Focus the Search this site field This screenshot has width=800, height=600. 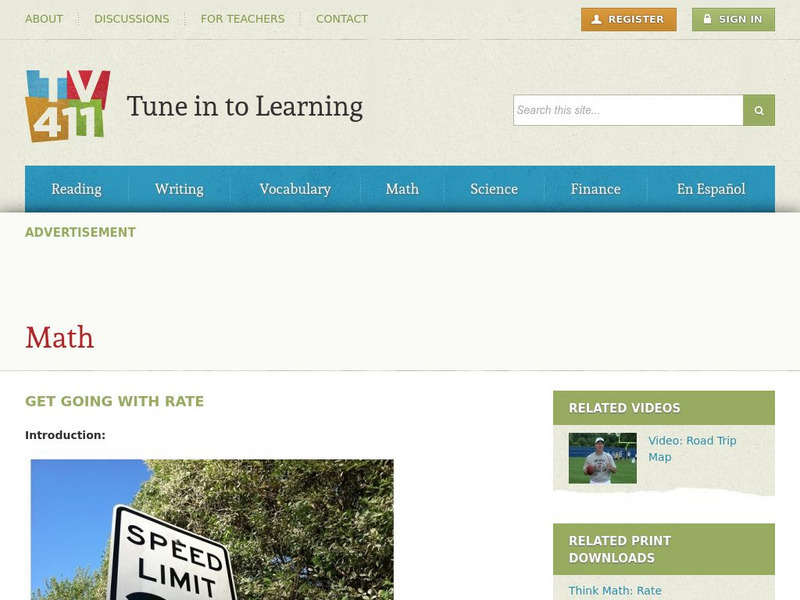(628, 110)
